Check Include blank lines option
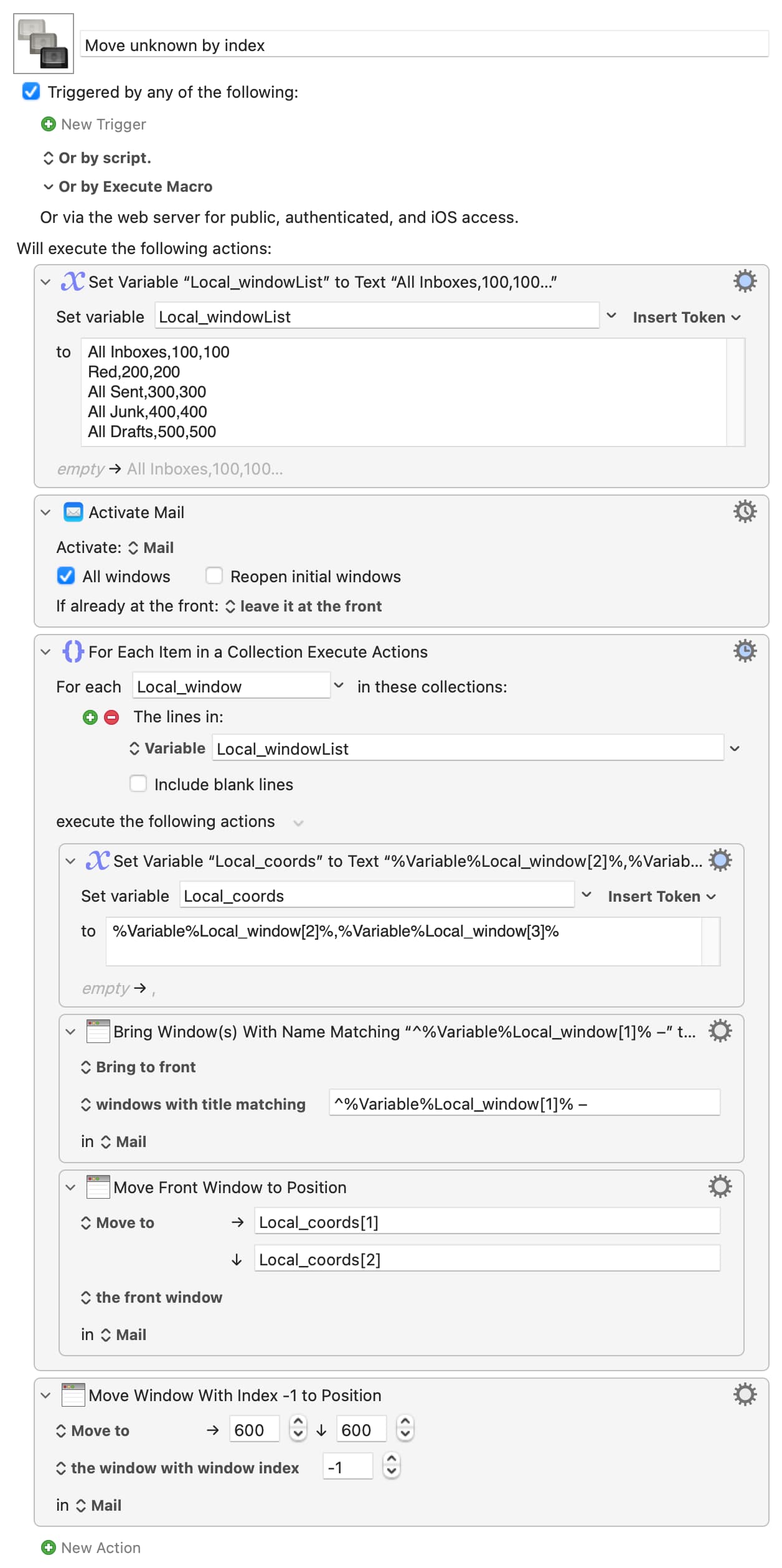This screenshot has height=1568, width=782. (x=138, y=784)
